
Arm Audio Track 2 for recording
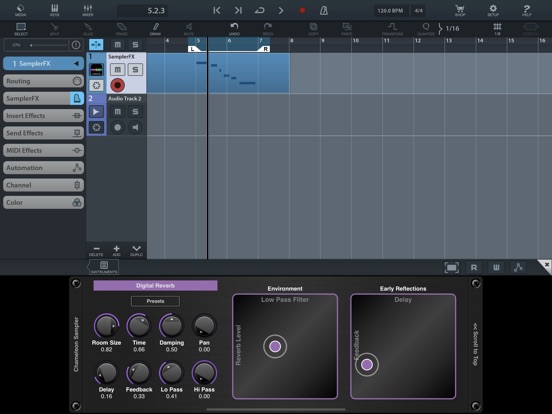[117, 127]
